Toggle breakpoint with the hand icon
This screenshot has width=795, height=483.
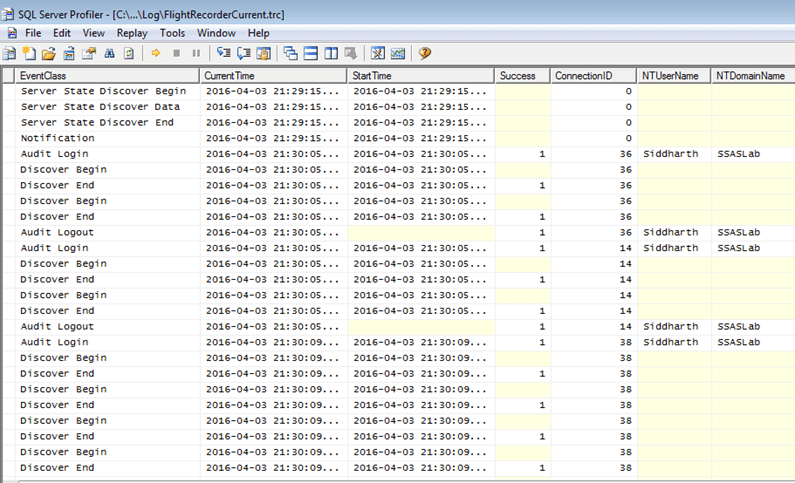(x=264, y=53)
